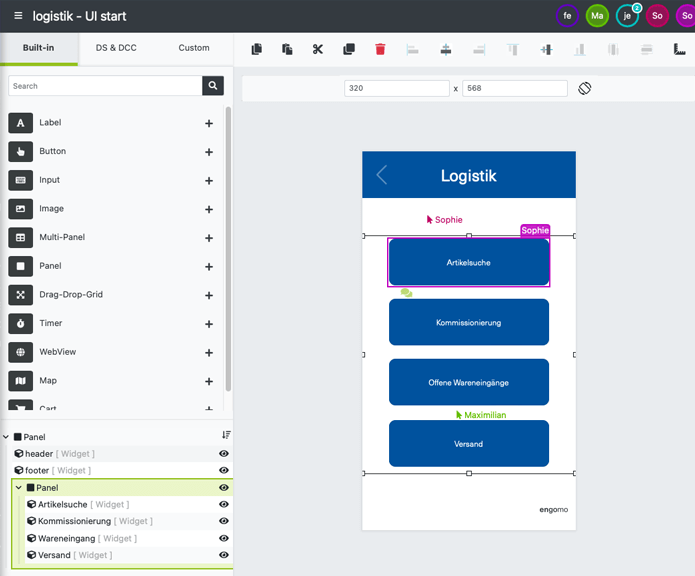The height and width of the screenshot is (576, 695).
Task: Open the hamburger menu
Action: [18, 16]
